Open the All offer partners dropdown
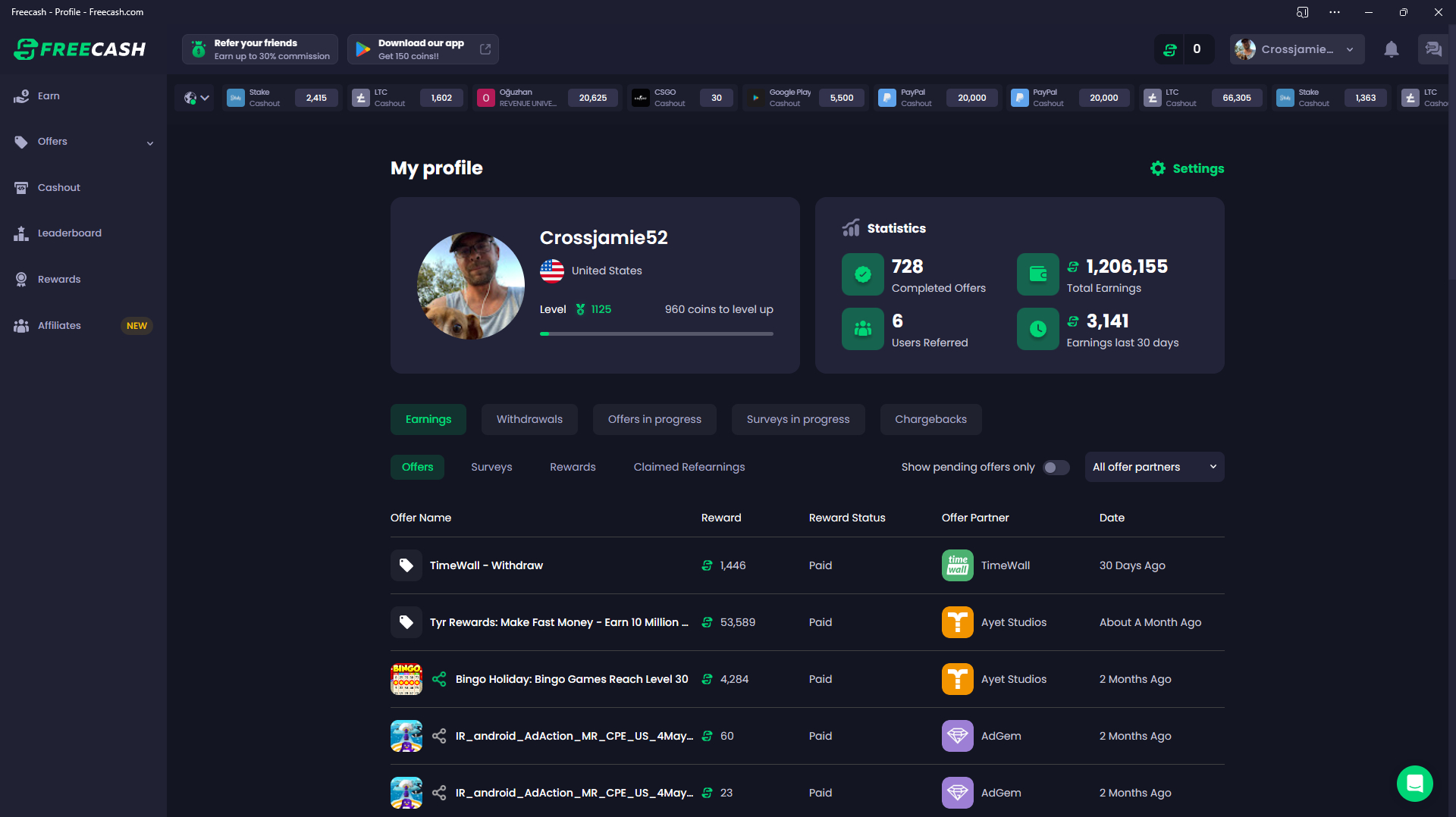The image size is (1456, 817). tap(1154, 468)
